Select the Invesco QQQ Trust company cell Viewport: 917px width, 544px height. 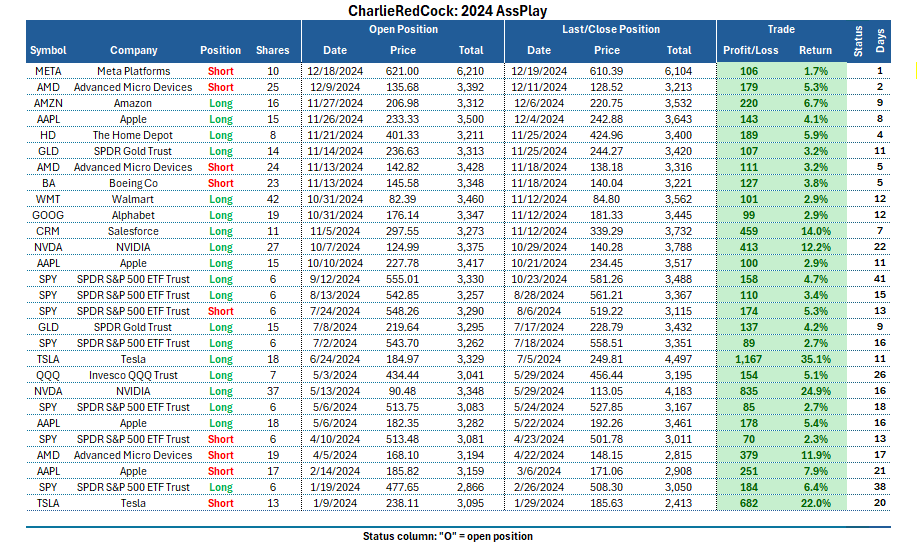133,375
